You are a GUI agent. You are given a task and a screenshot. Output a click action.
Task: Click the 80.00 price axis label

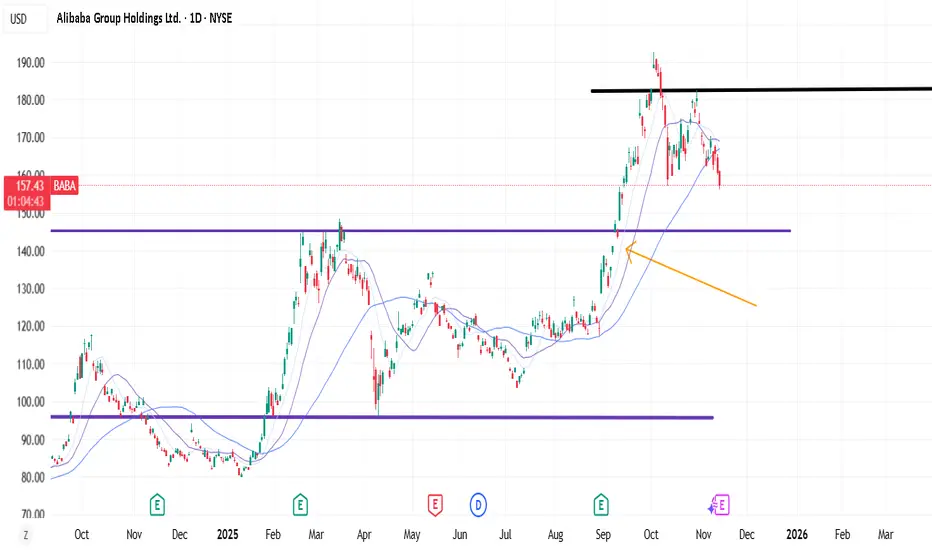[x=31, y=477]
